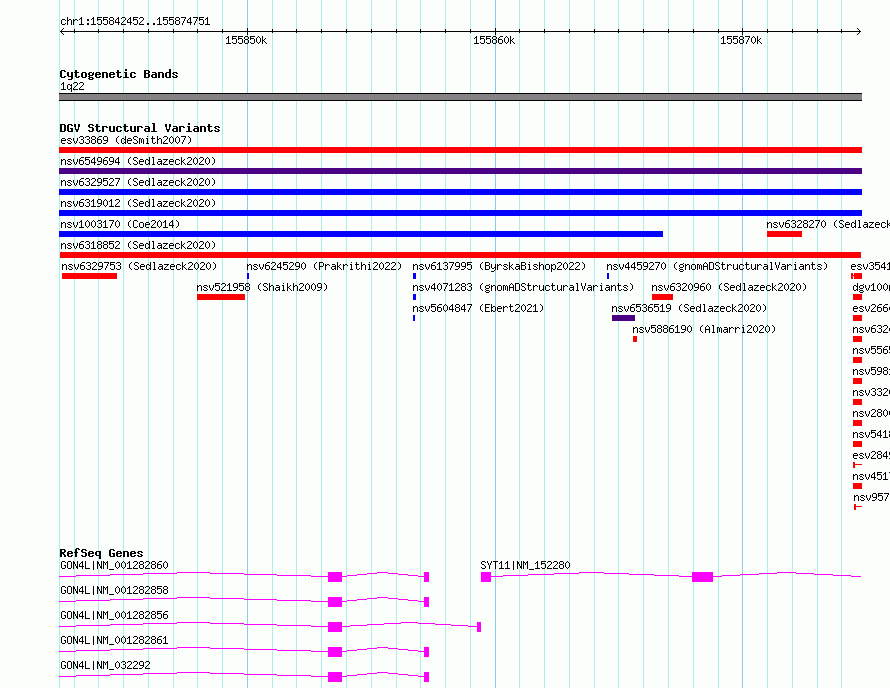Click right arrow end of coordinate ruler
The height and width of the screenshot is (688, 890).
[859, 32]
